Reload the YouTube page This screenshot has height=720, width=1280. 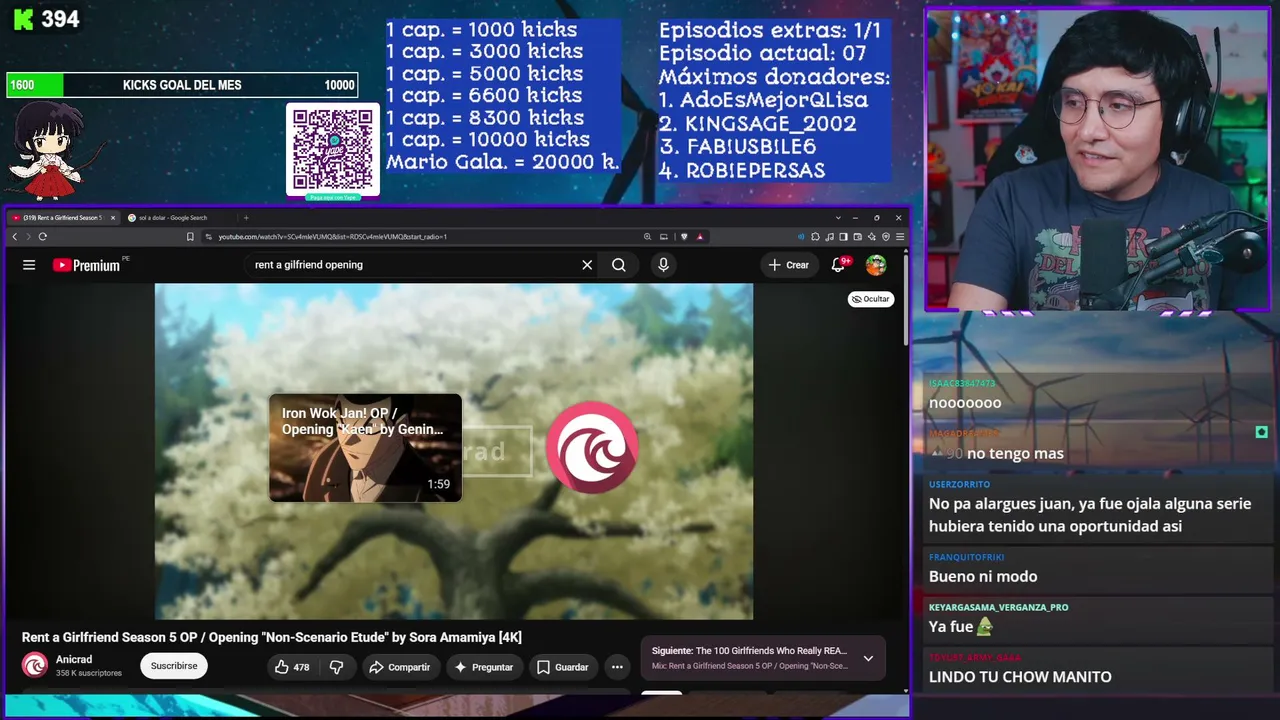(42, 237)
